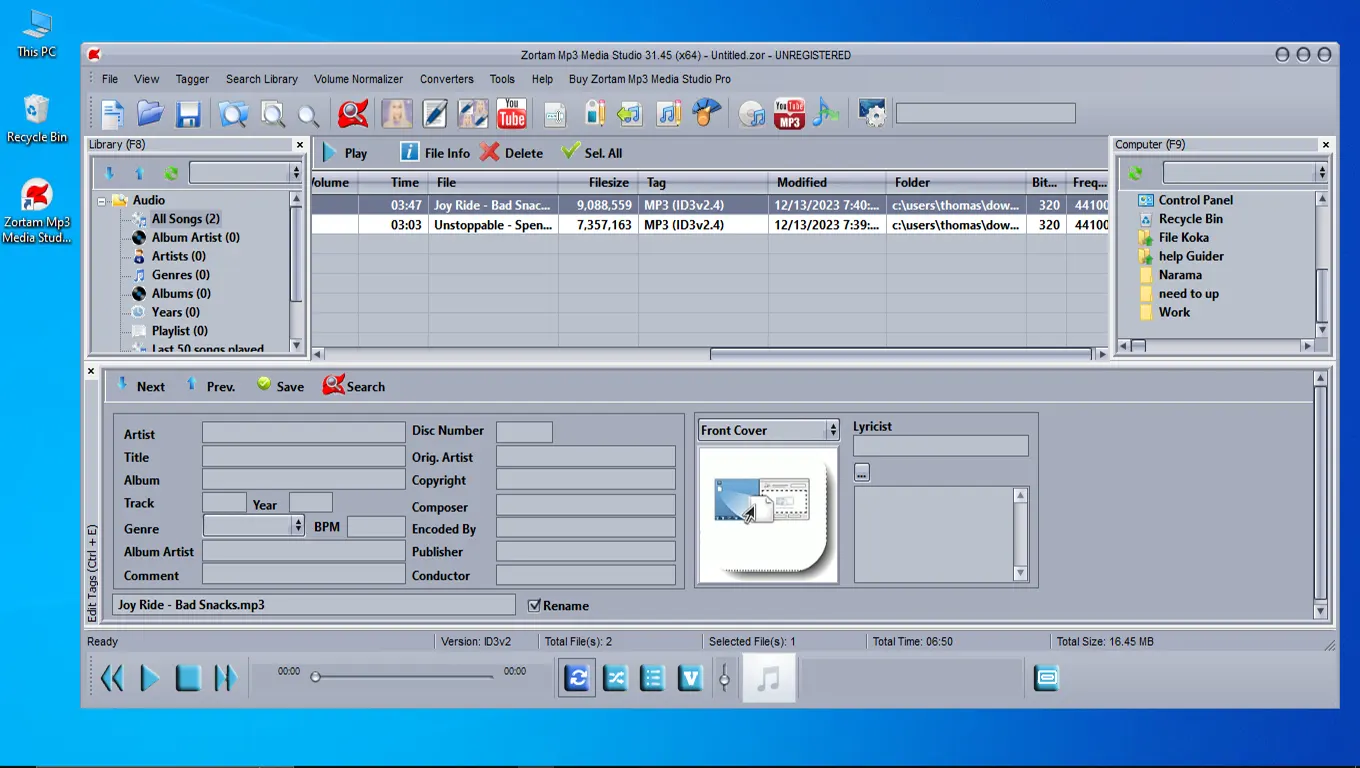Image resolution: width=1360 pixels, height=768 pixels.
Task: Open Zortam Mp3 Media Studio desktop shortcut
Action: point(37,211)
